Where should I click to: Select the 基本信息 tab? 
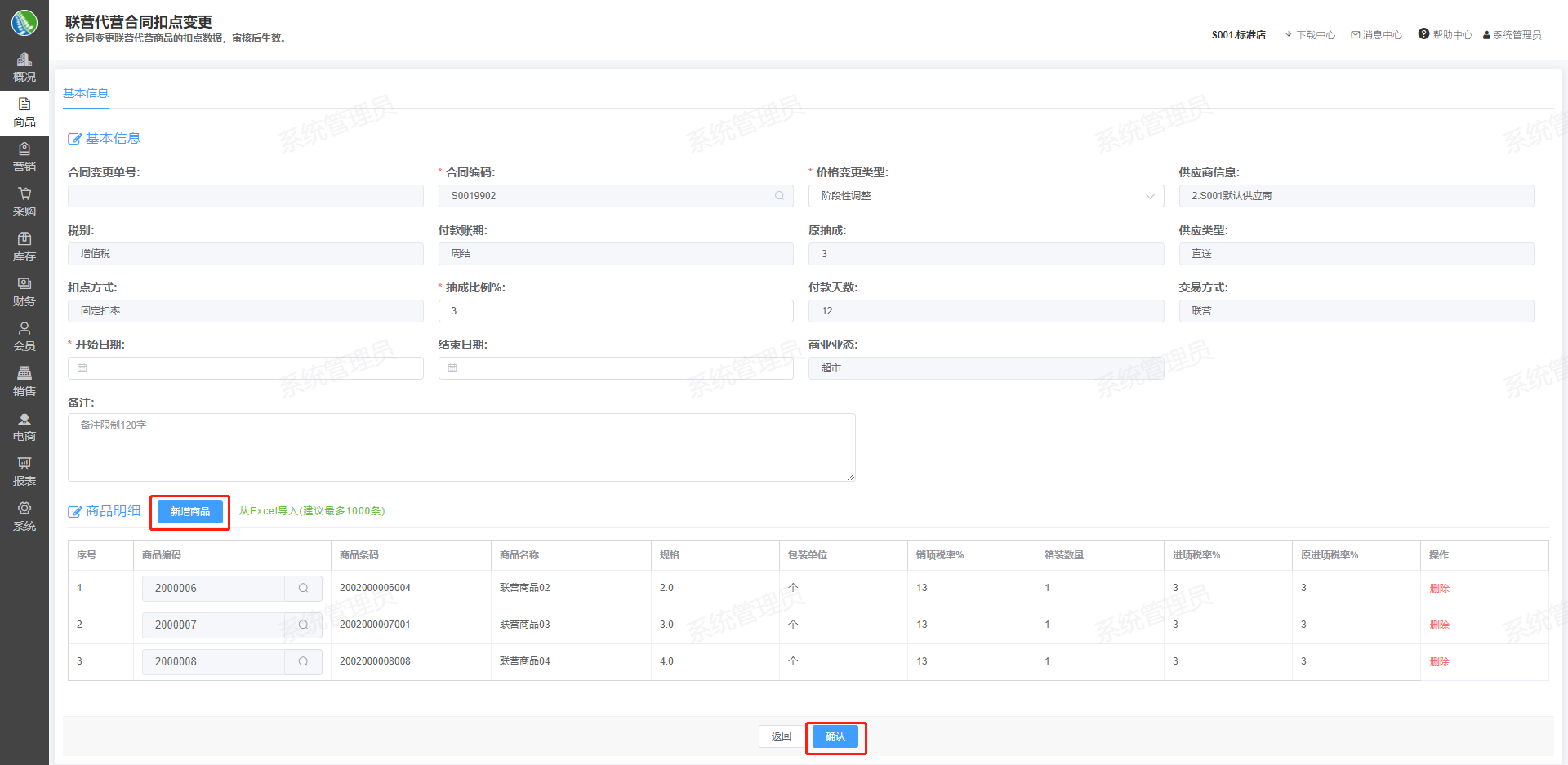tap(86, 93)
